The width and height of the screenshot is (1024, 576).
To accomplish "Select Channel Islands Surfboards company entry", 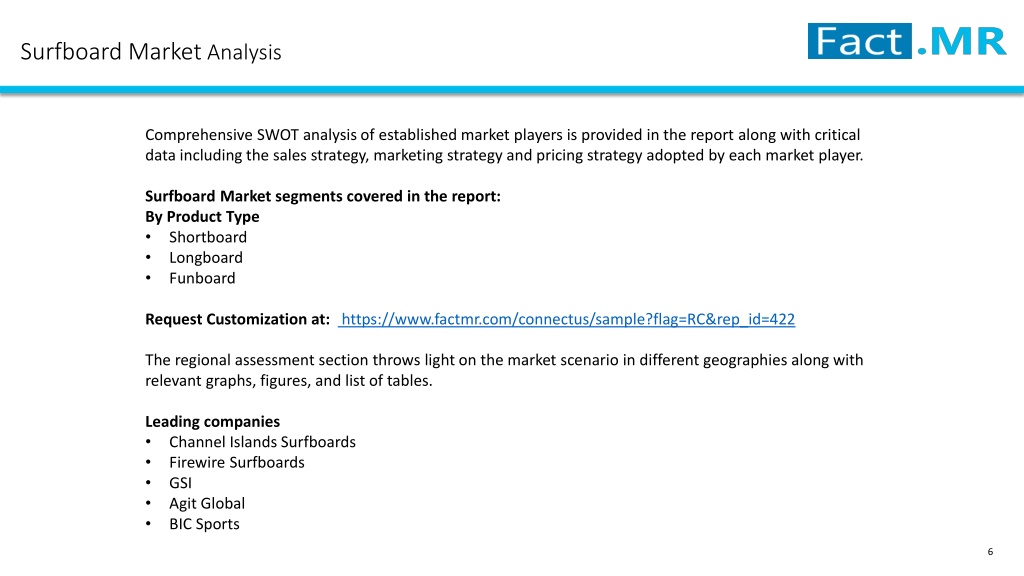I will pyautogui.click(x=262, y=442).
